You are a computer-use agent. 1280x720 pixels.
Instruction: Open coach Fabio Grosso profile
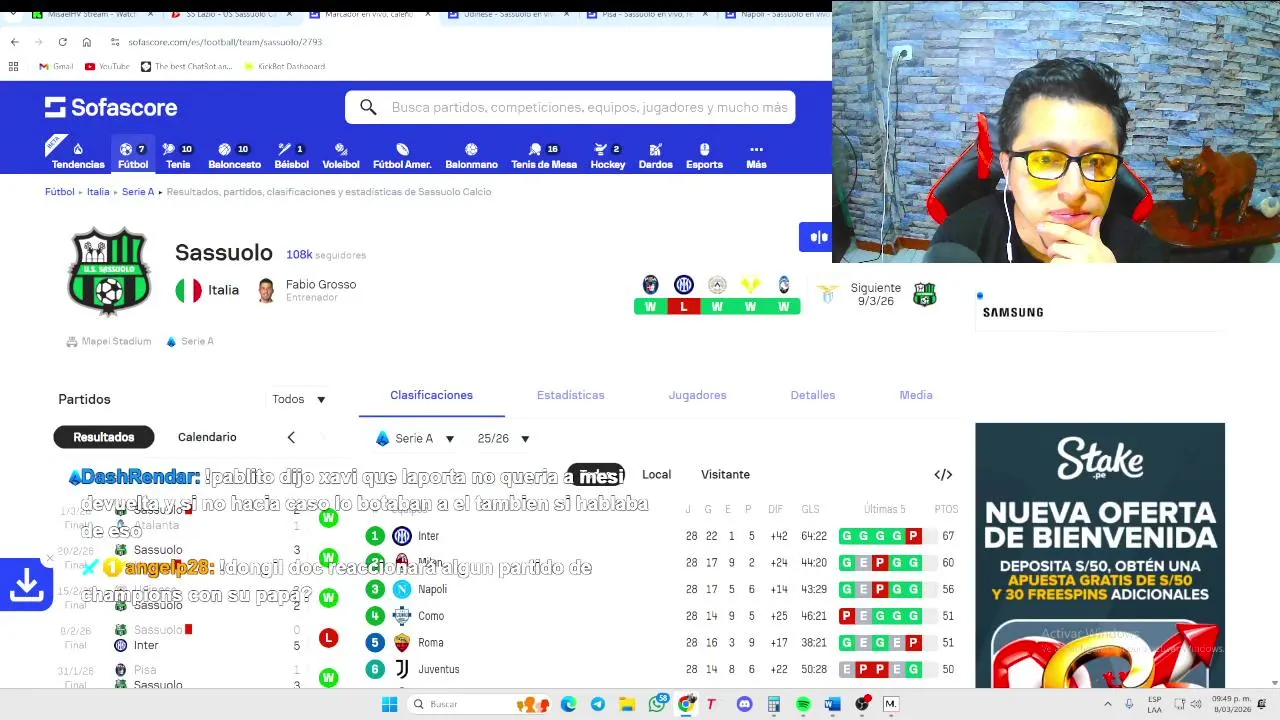(x=308, y=290)
